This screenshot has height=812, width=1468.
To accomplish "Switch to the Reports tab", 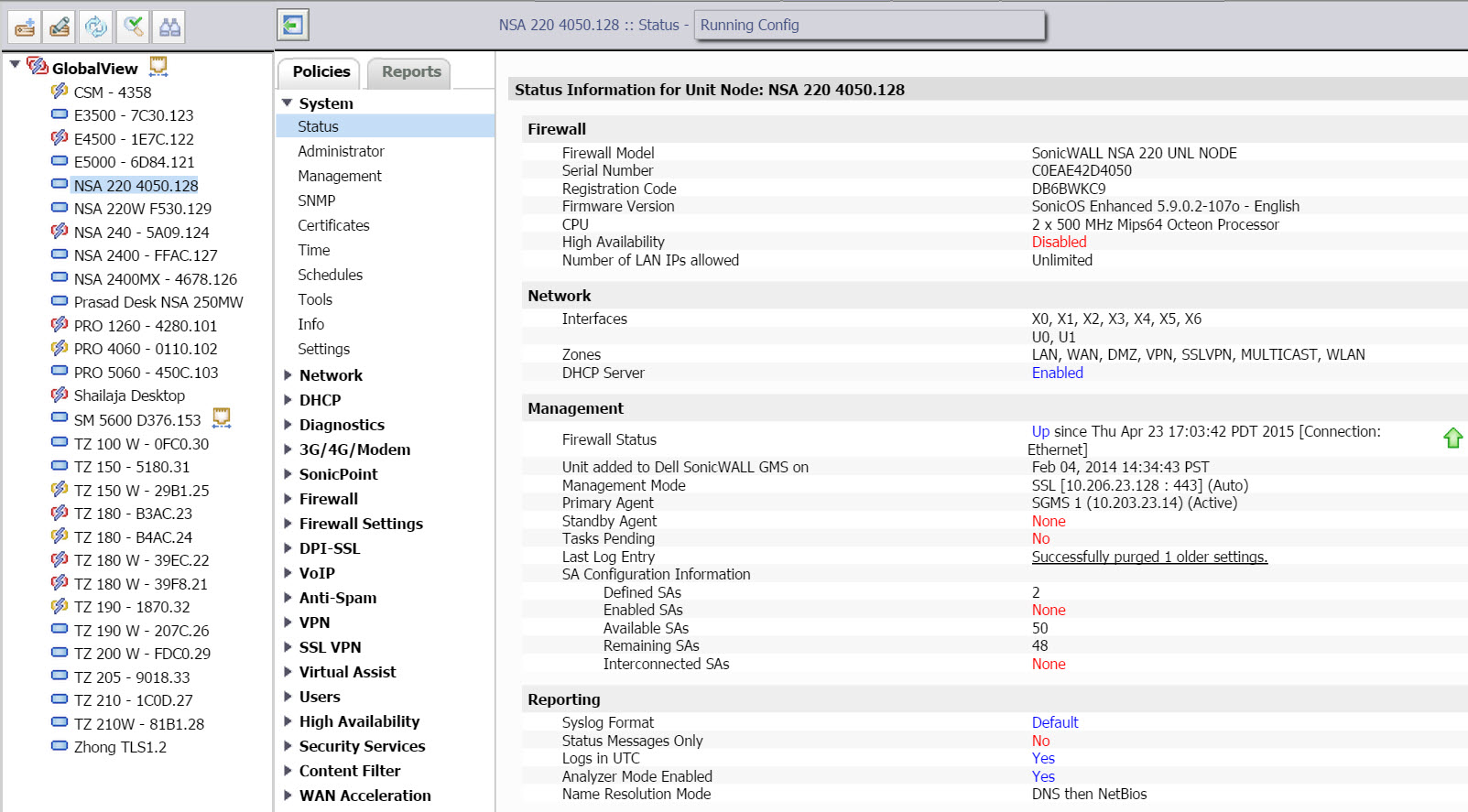I will coord(410,72).
